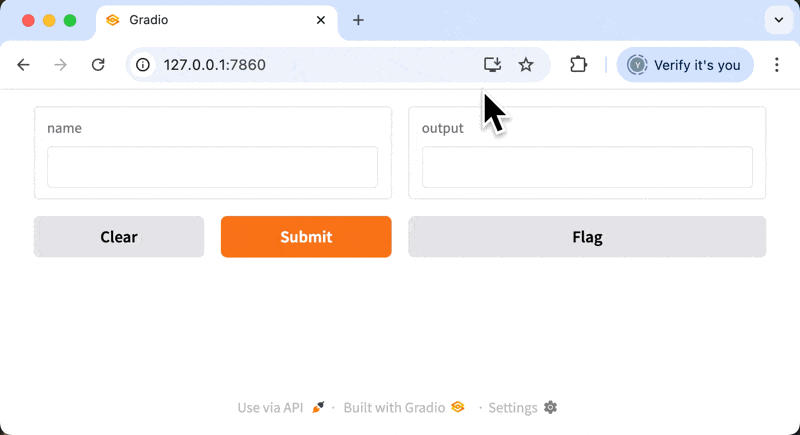Screen dimensions: 800x435
Task: Expand the tab search dropdown arrow
Action: pos(778,20)
